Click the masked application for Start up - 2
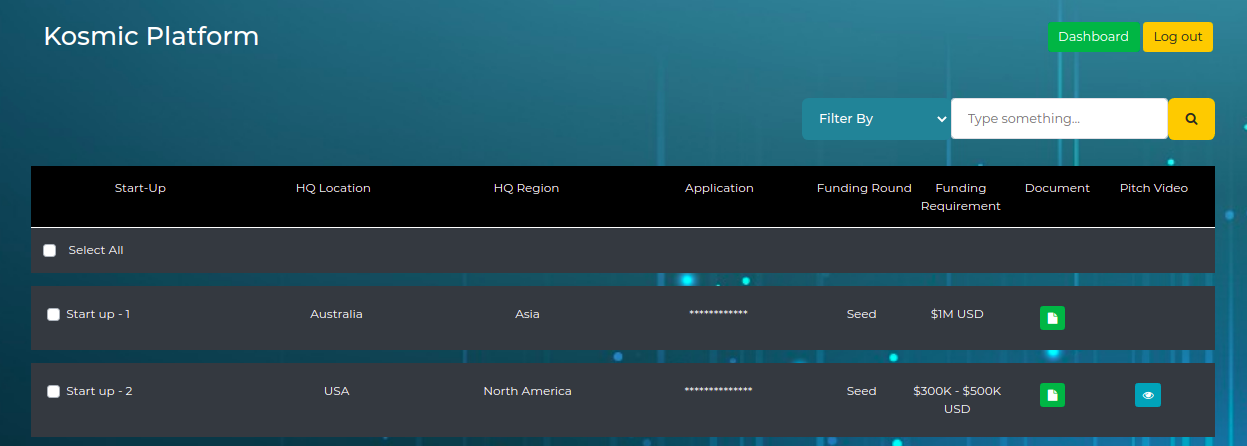This screenshot has height=446, width=1247. click(718, 390)
